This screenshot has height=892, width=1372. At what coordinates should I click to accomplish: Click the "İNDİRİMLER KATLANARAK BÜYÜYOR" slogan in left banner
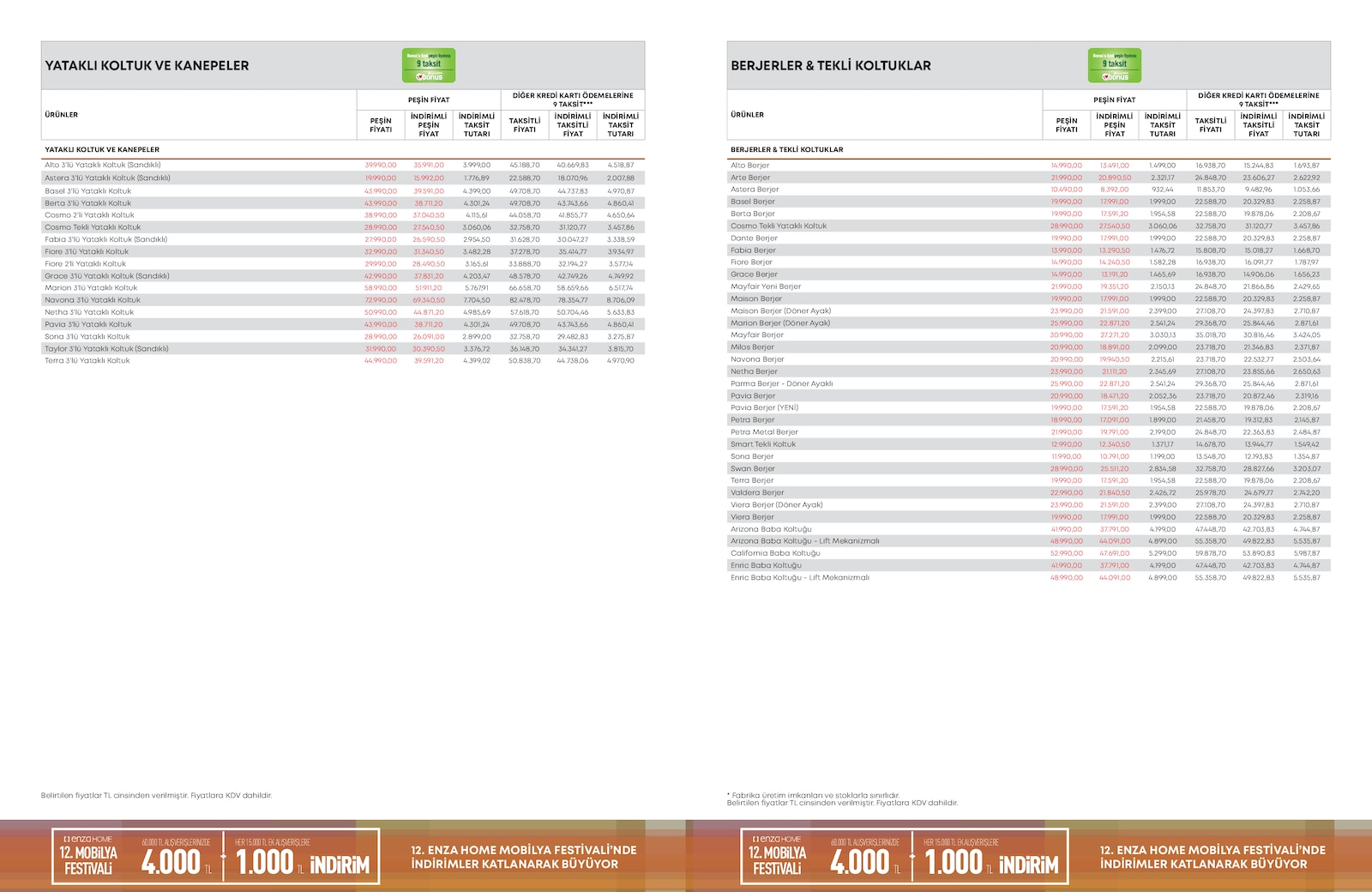[x=514, y=864]
